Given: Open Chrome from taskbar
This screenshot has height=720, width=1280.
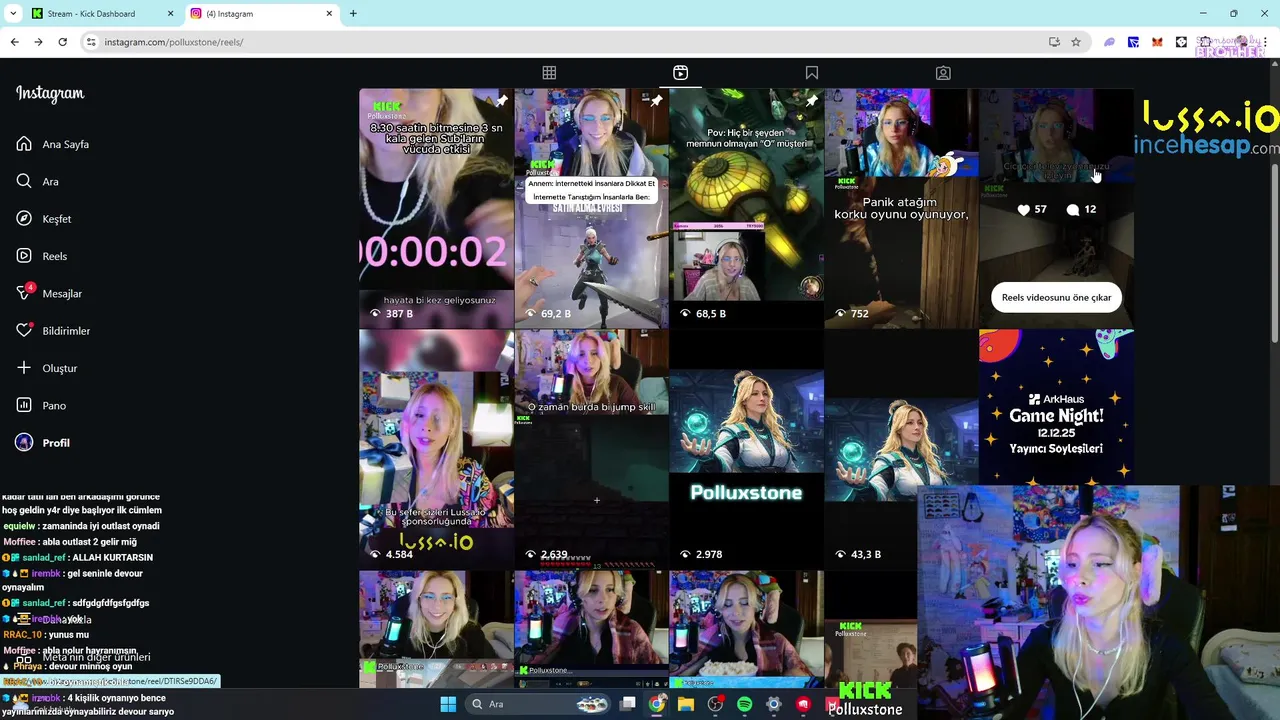Looking at the screenshot, I should 657,704.
